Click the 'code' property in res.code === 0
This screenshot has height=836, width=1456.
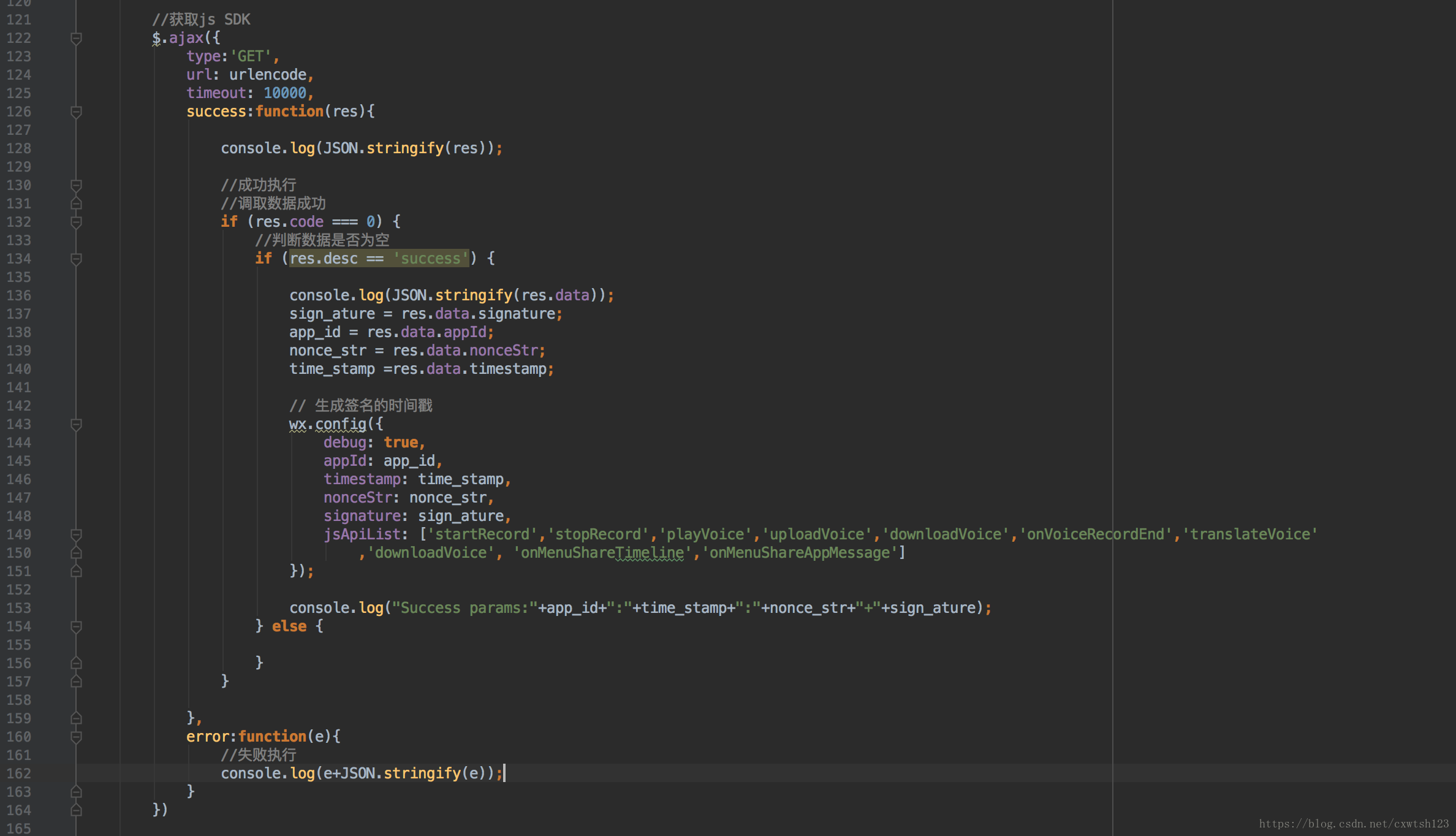(306, 222)
